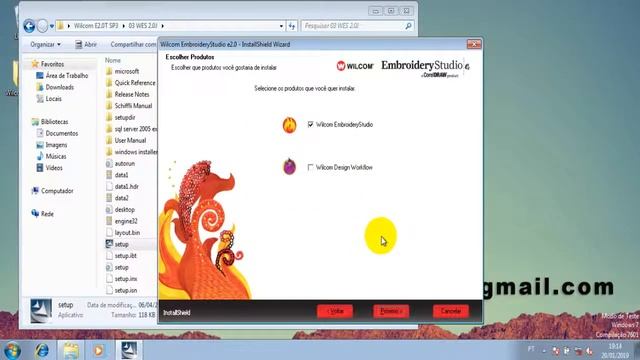Select the Quick Reference folder

tap(135, 82)
